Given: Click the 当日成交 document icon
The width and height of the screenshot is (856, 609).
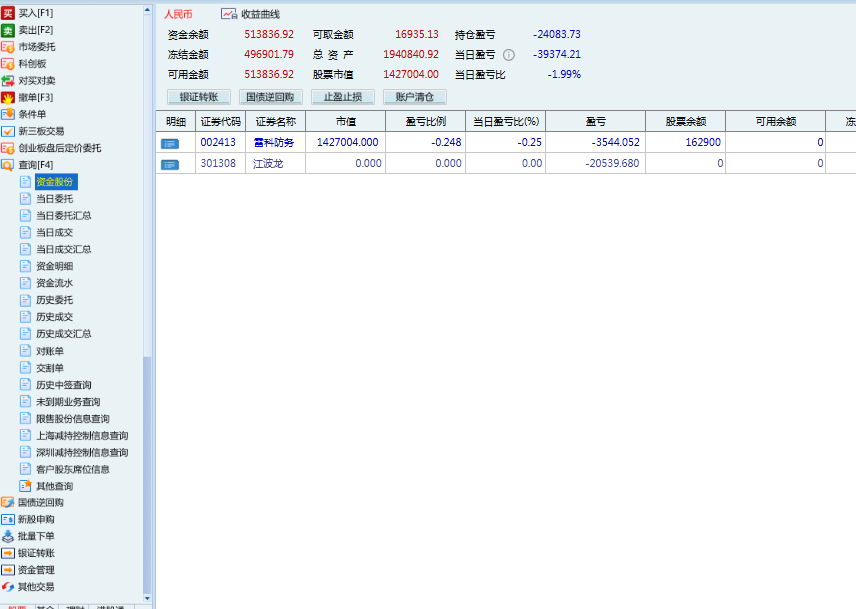Looking at the screenshot, I should (25, 232).
